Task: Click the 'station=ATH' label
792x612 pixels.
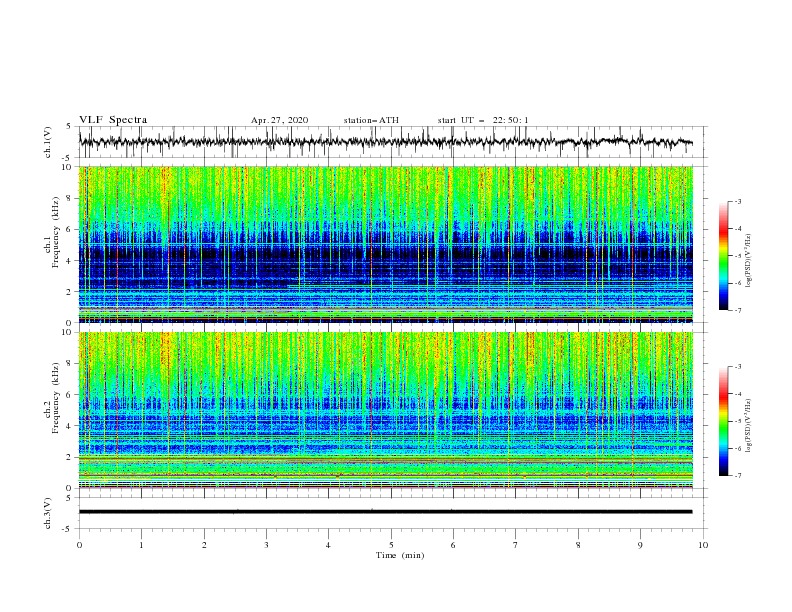Action: click(371, 120)
